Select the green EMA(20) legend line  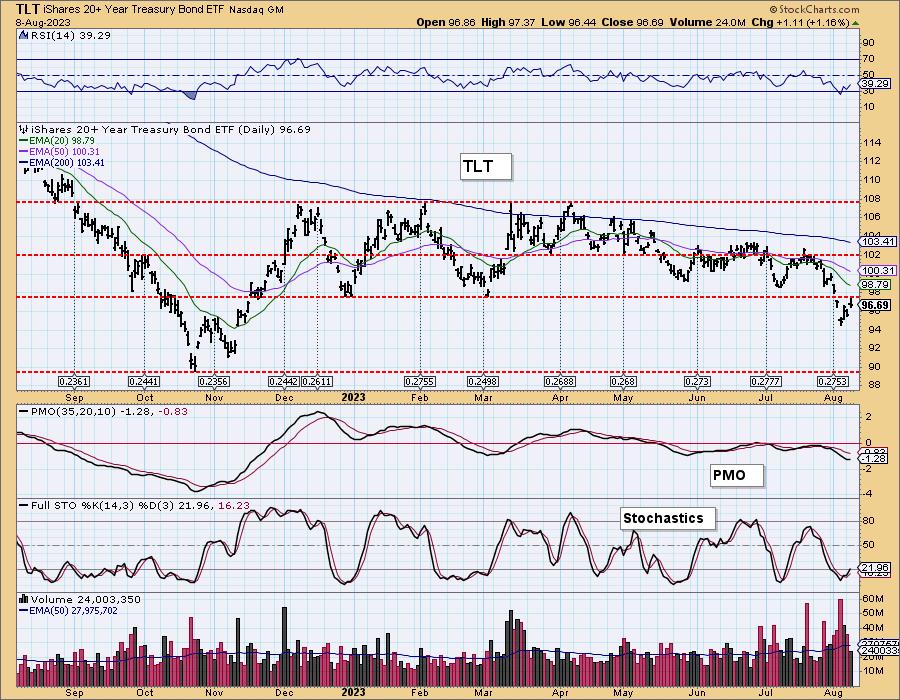[24, 141]
